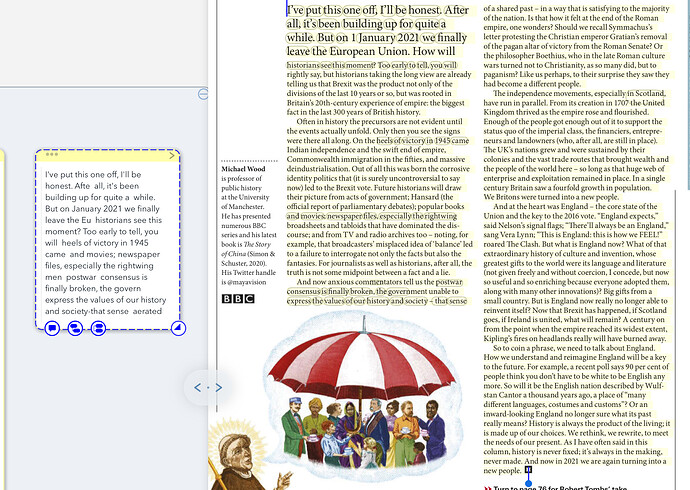
Task: Click the right arrow on the pane splitter
Action: point(218,388)
